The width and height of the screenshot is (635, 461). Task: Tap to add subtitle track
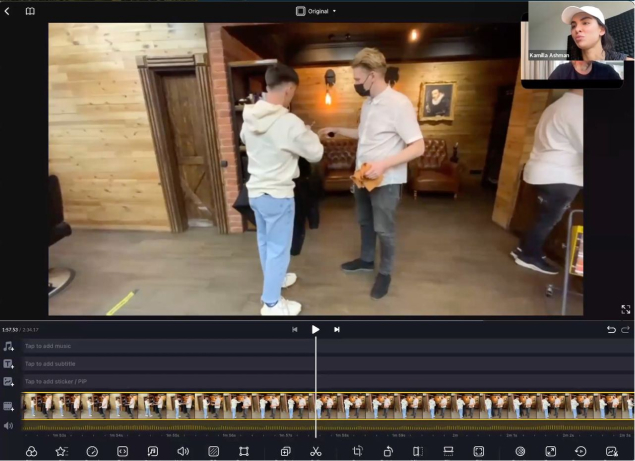pyautogui.click(x=328, y=364)
